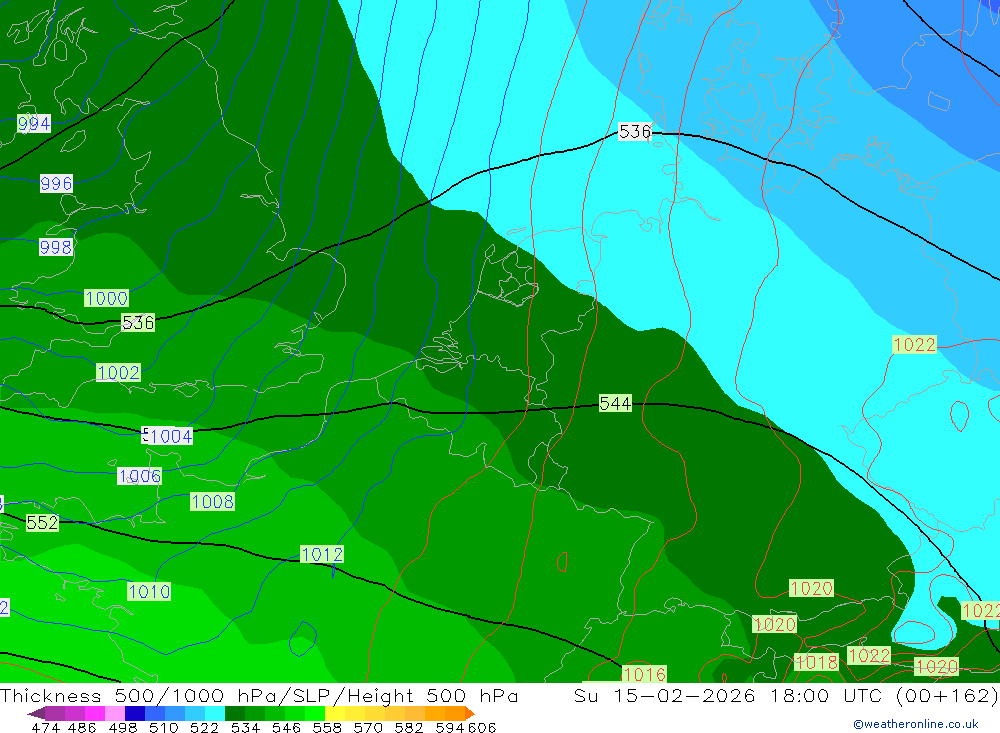
Task: Select the dark blue legend swatch
Action: pyautogui.click(x=135, y=713)
